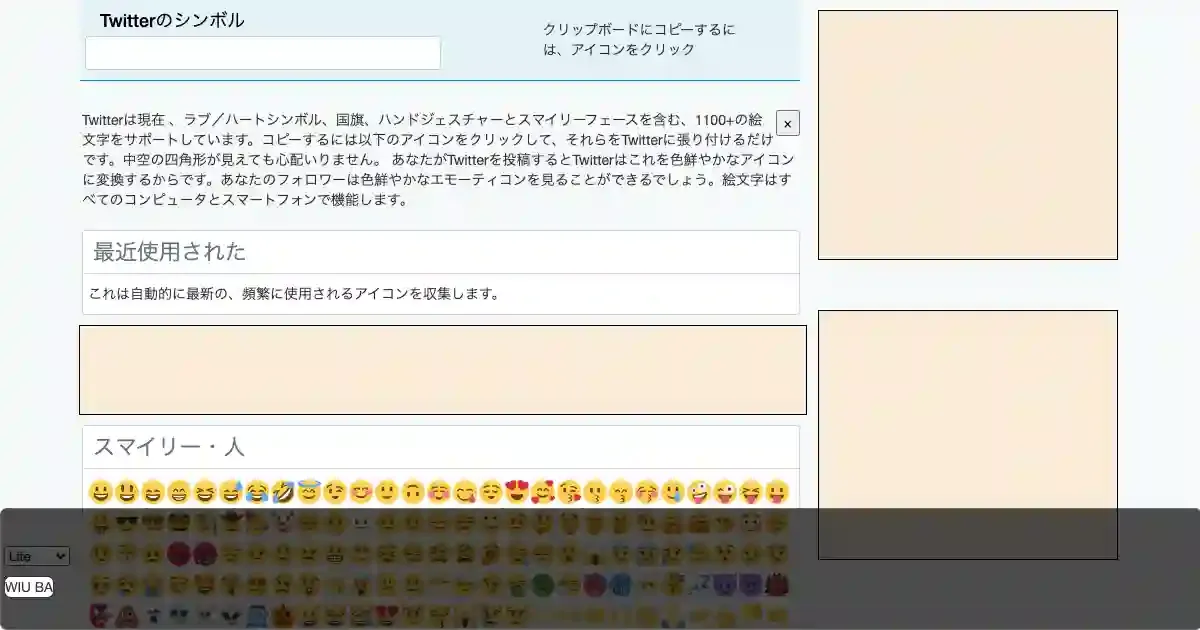Screen dimensions: 1200x630
Task: Copy the face blowing a kiss emoji
Action: coord(569,492)
